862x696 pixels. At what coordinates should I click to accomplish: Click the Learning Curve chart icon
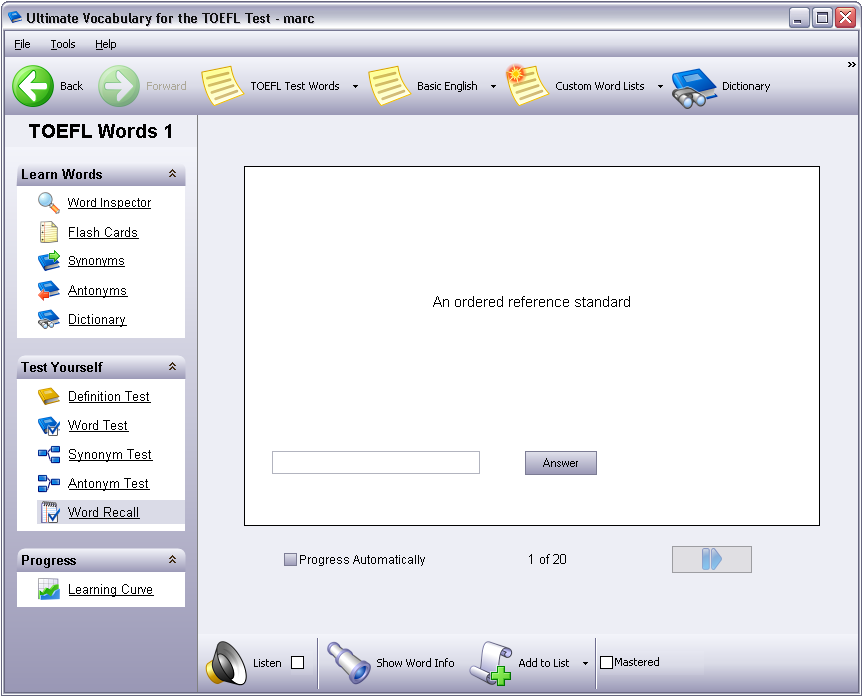pyautogui.click(x=48, y=589)
